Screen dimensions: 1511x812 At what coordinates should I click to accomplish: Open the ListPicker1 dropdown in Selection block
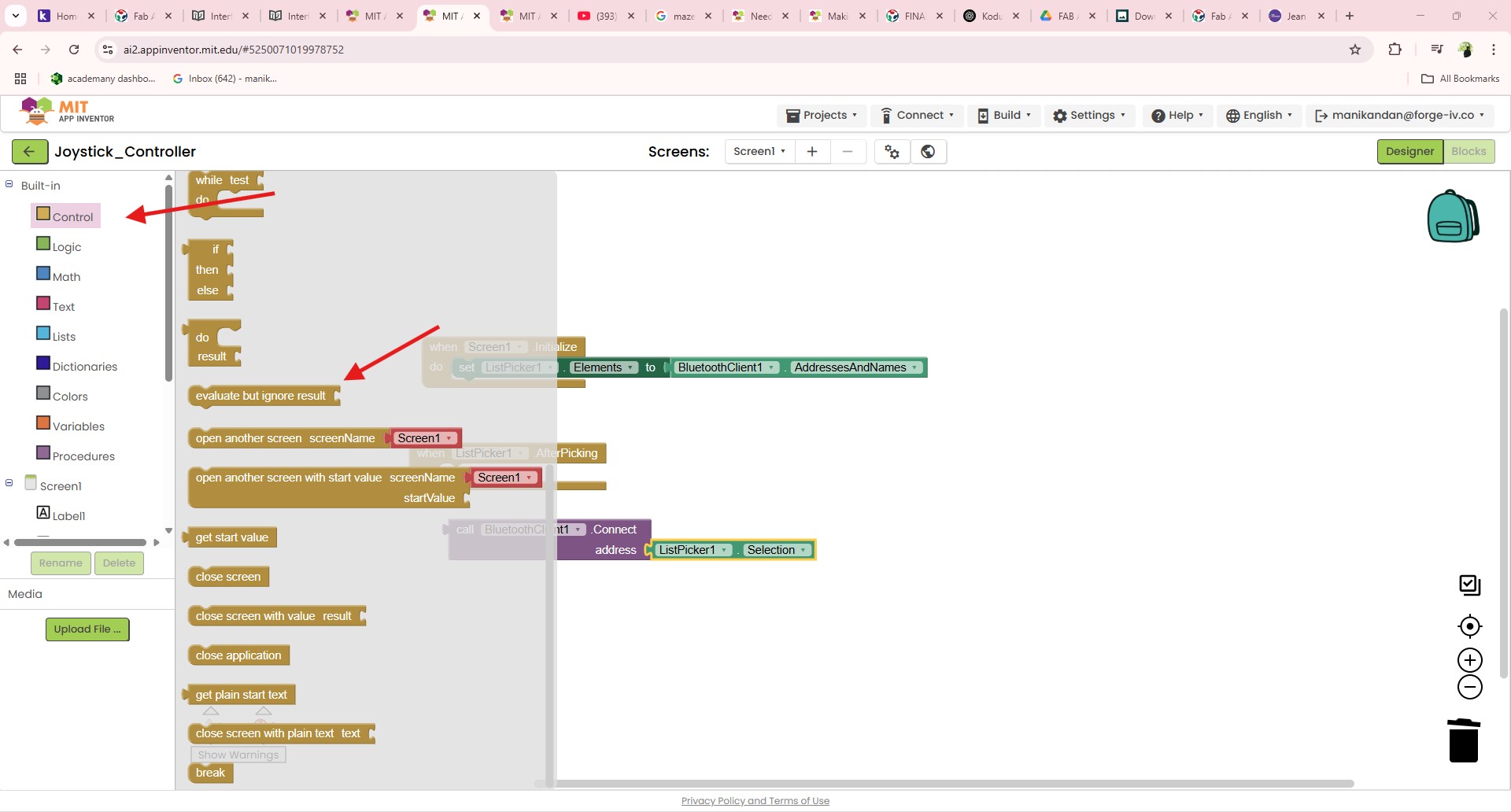pos(693,550)
